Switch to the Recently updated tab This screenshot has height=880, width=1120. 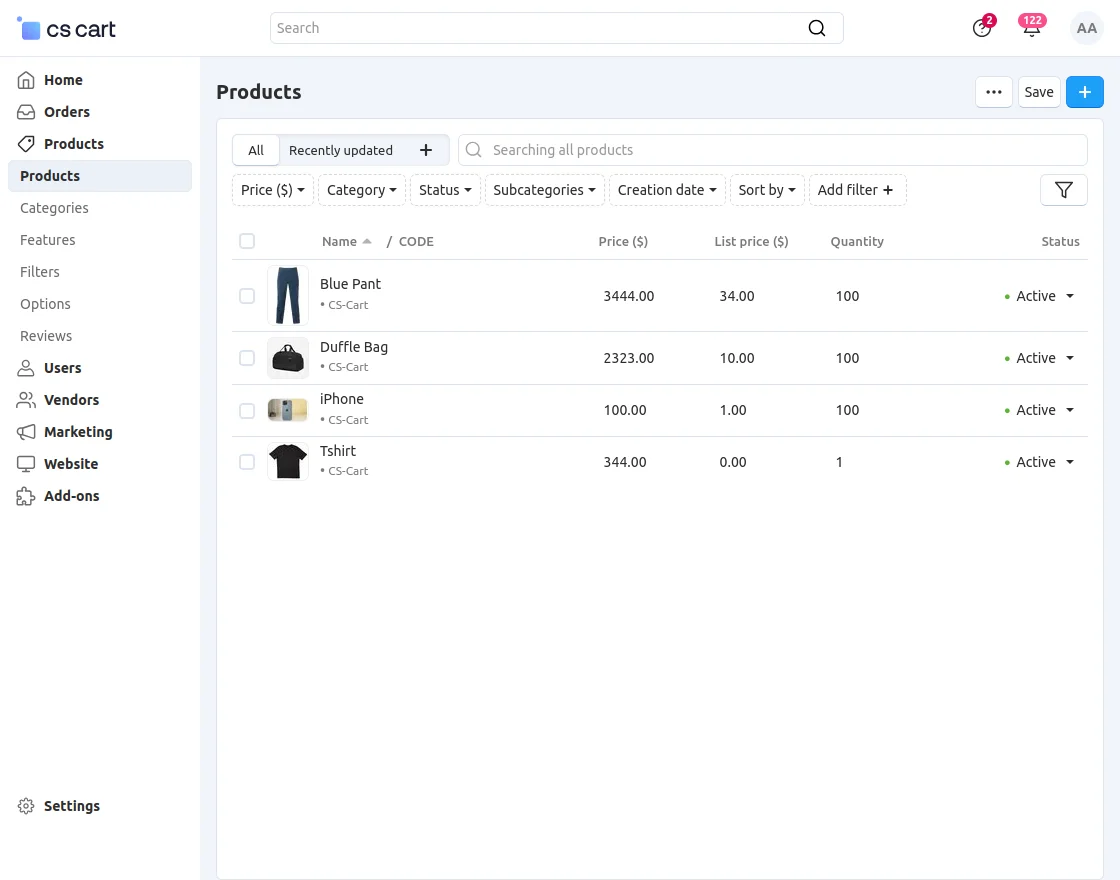[x=340, y=149]
